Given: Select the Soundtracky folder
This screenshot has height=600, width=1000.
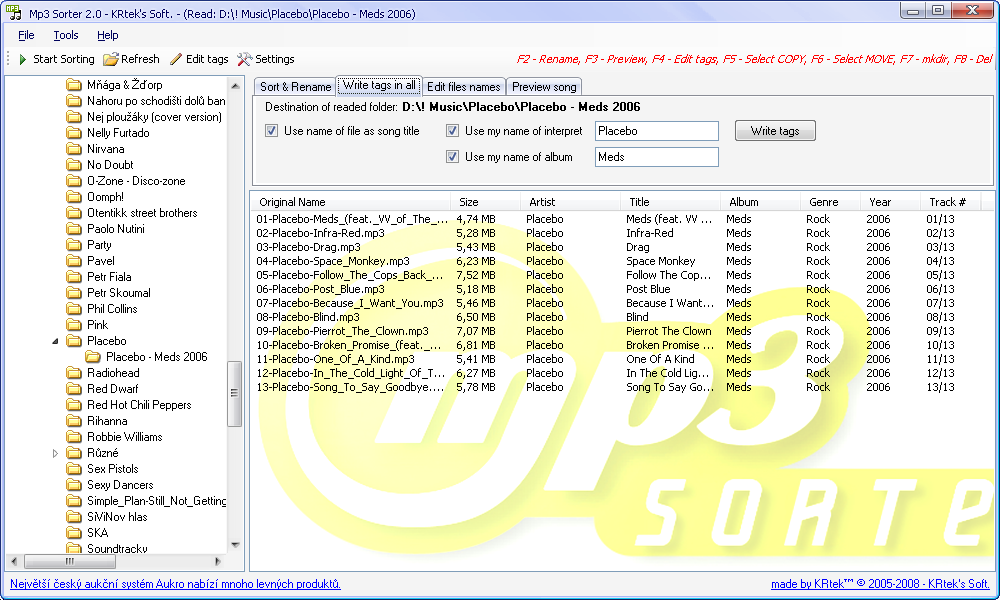Looking at the screenshot, I should click(x=117, y=548).
